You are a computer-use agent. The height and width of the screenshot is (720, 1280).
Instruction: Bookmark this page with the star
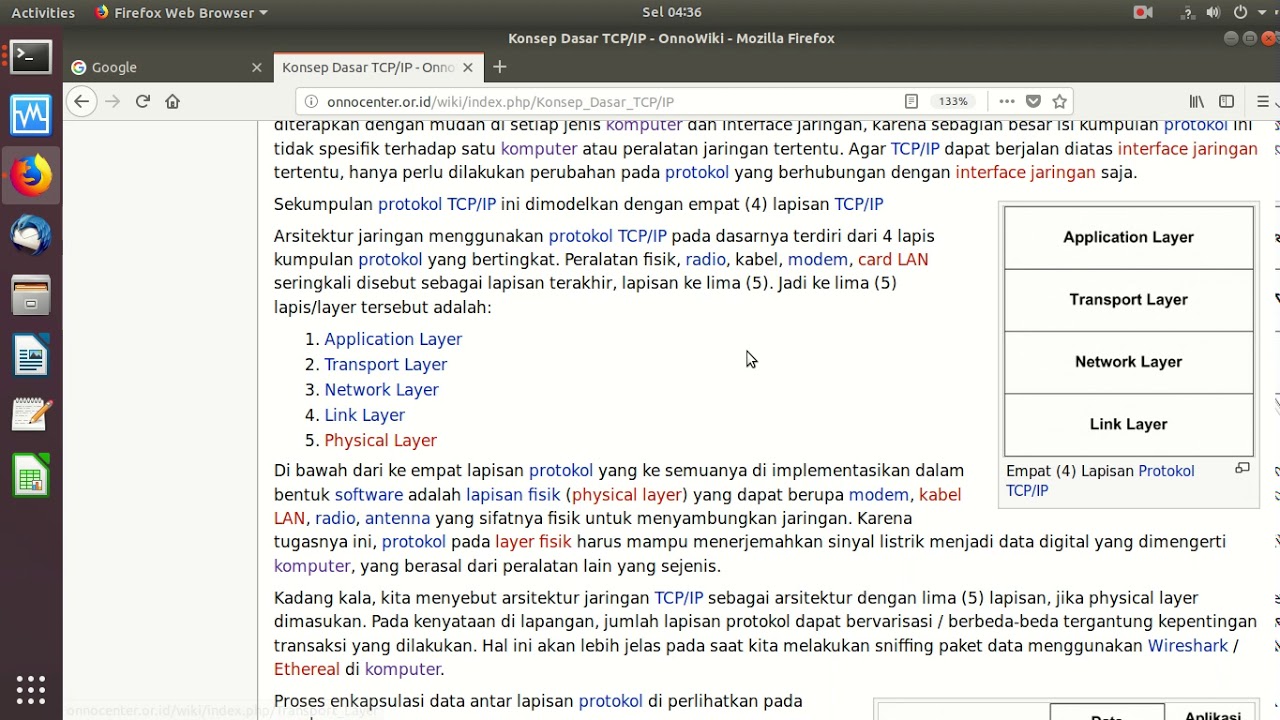pos(1060,101)
